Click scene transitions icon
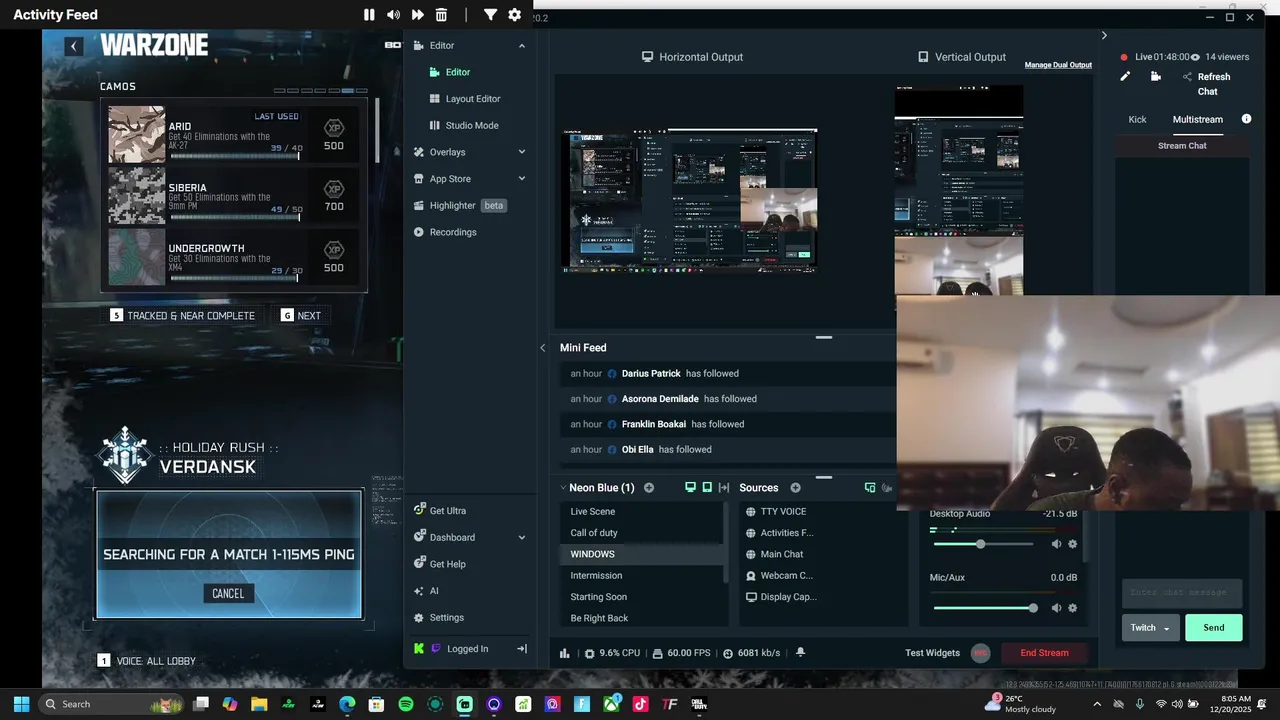This screenshot has height=720, width=1280. [x=724, y=488]
